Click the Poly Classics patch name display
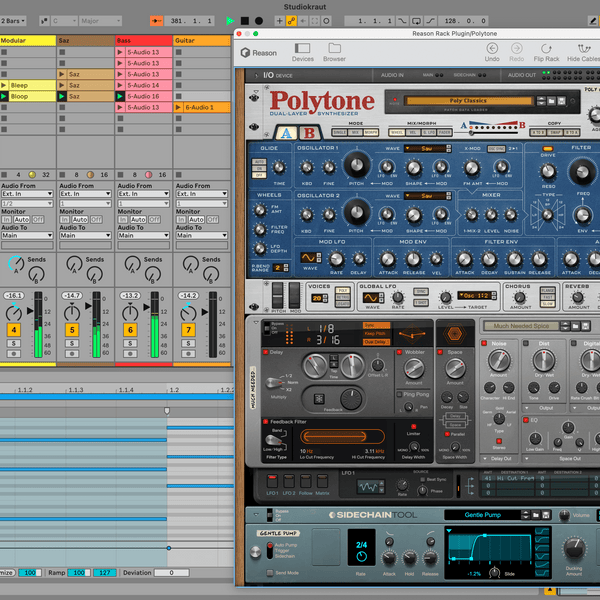This screenshot has width=600, height=600. click(x=468, y=101)
